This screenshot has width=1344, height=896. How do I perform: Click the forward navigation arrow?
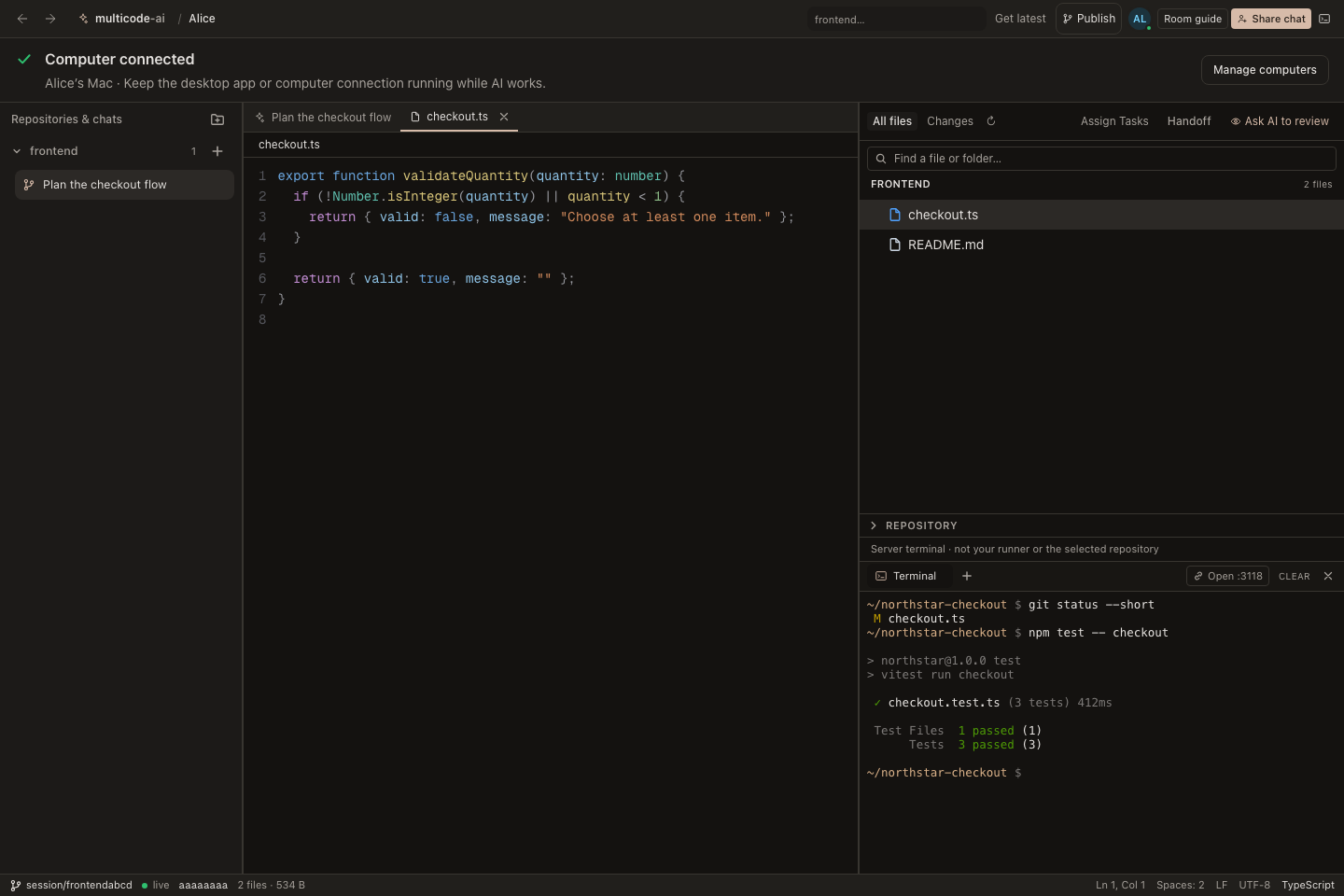(x=50, y=19)
